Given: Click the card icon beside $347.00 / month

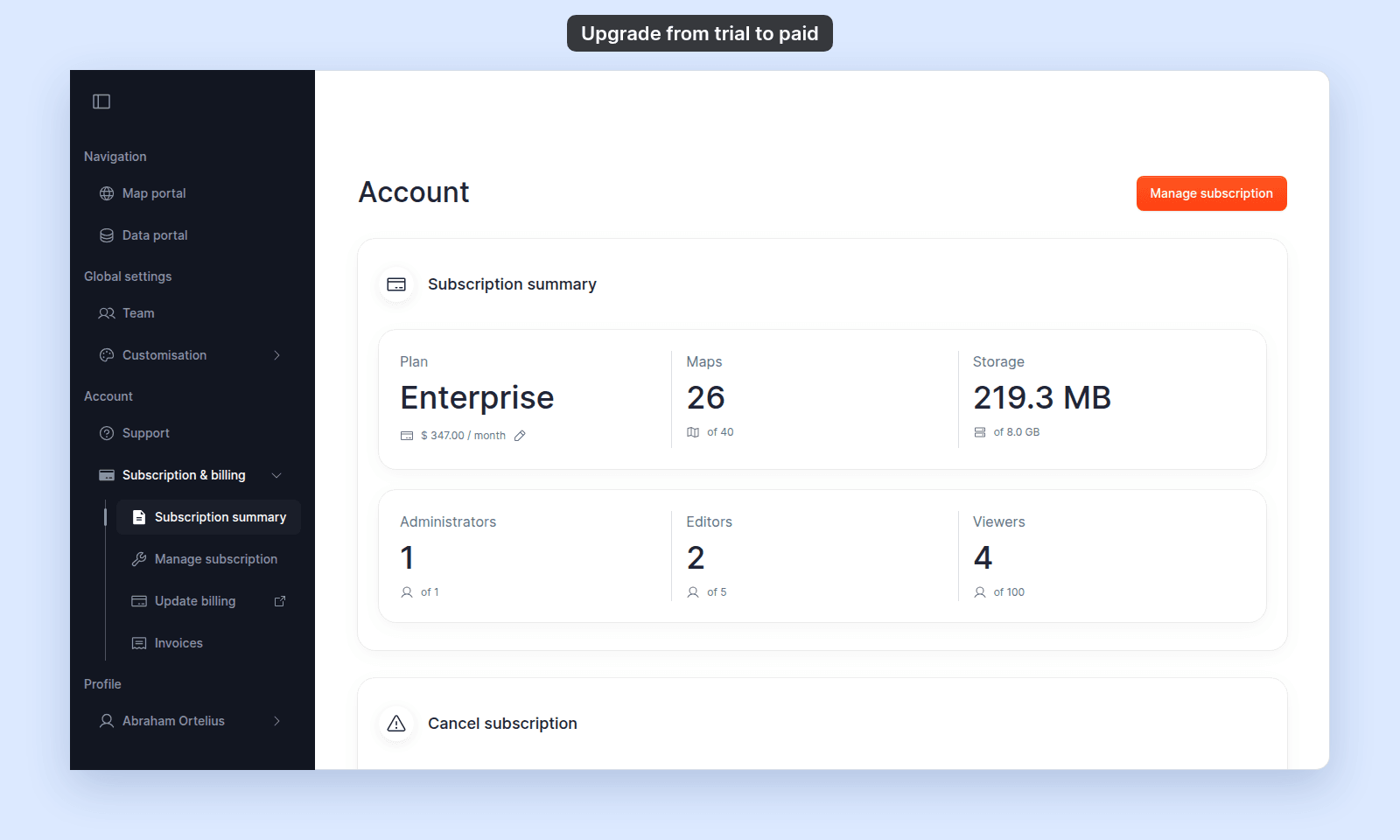Looking at the screenshot, I should (x=407, y=436).
